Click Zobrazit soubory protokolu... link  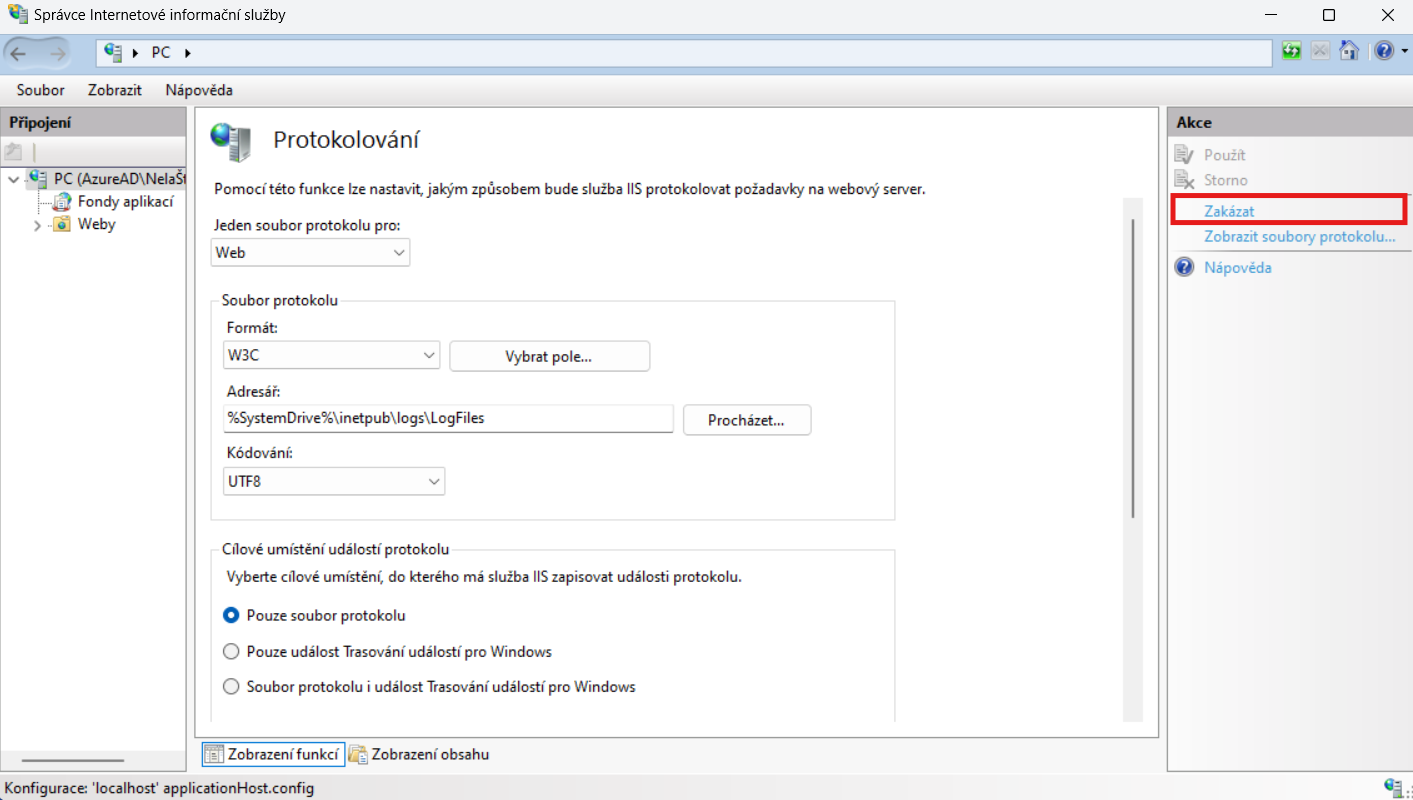[x=1299, y=236]
